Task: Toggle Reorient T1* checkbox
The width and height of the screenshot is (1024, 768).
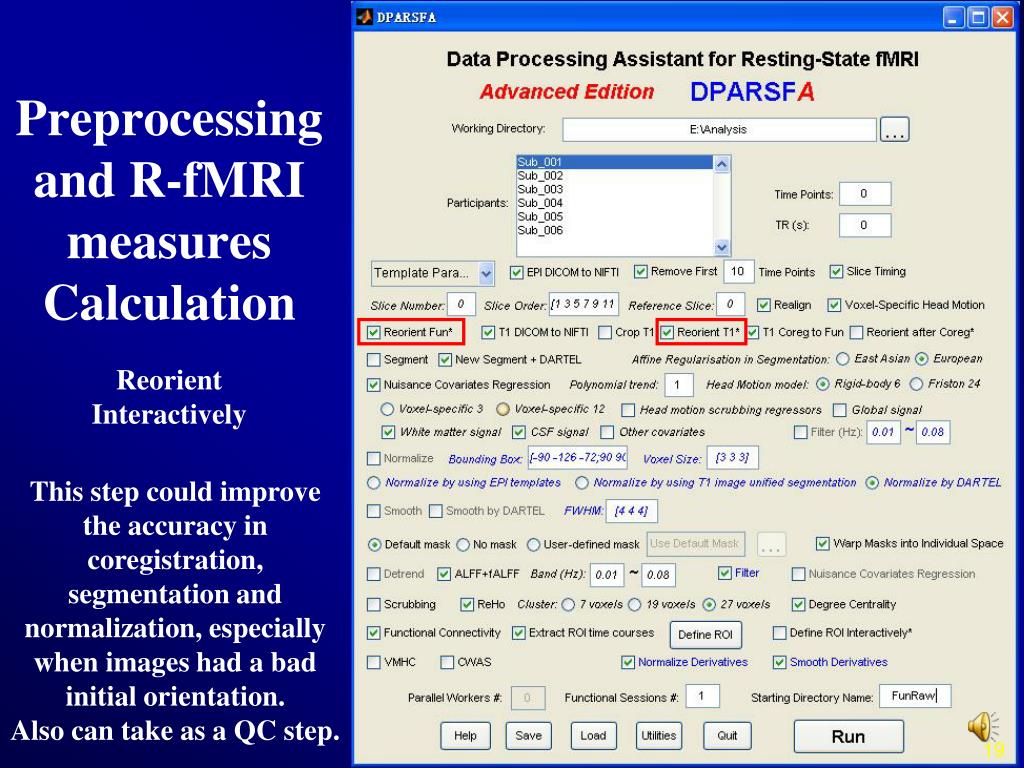Action: coord(667,332)
